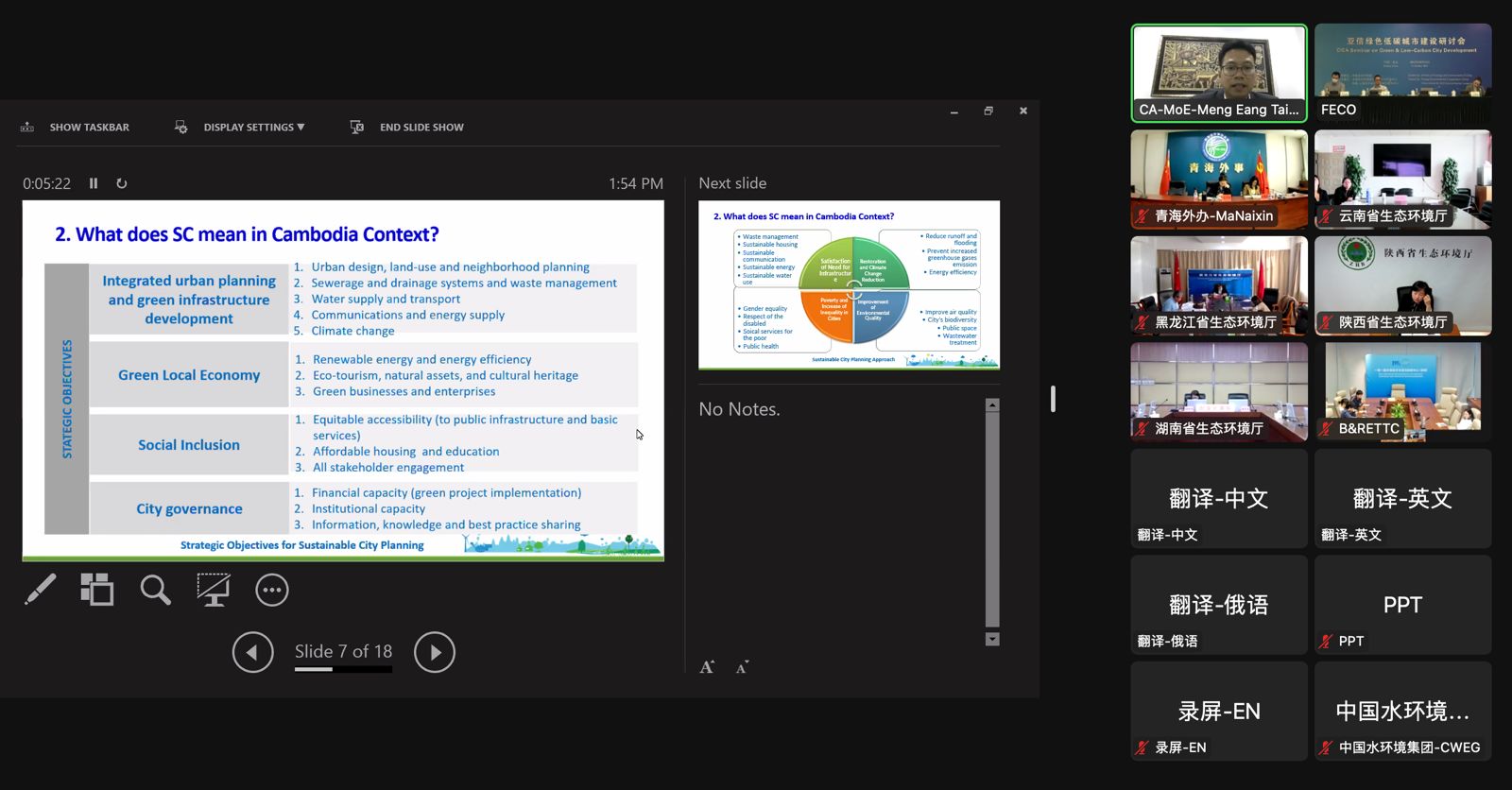Click the zoom into slide magnifier

(155, 590)
